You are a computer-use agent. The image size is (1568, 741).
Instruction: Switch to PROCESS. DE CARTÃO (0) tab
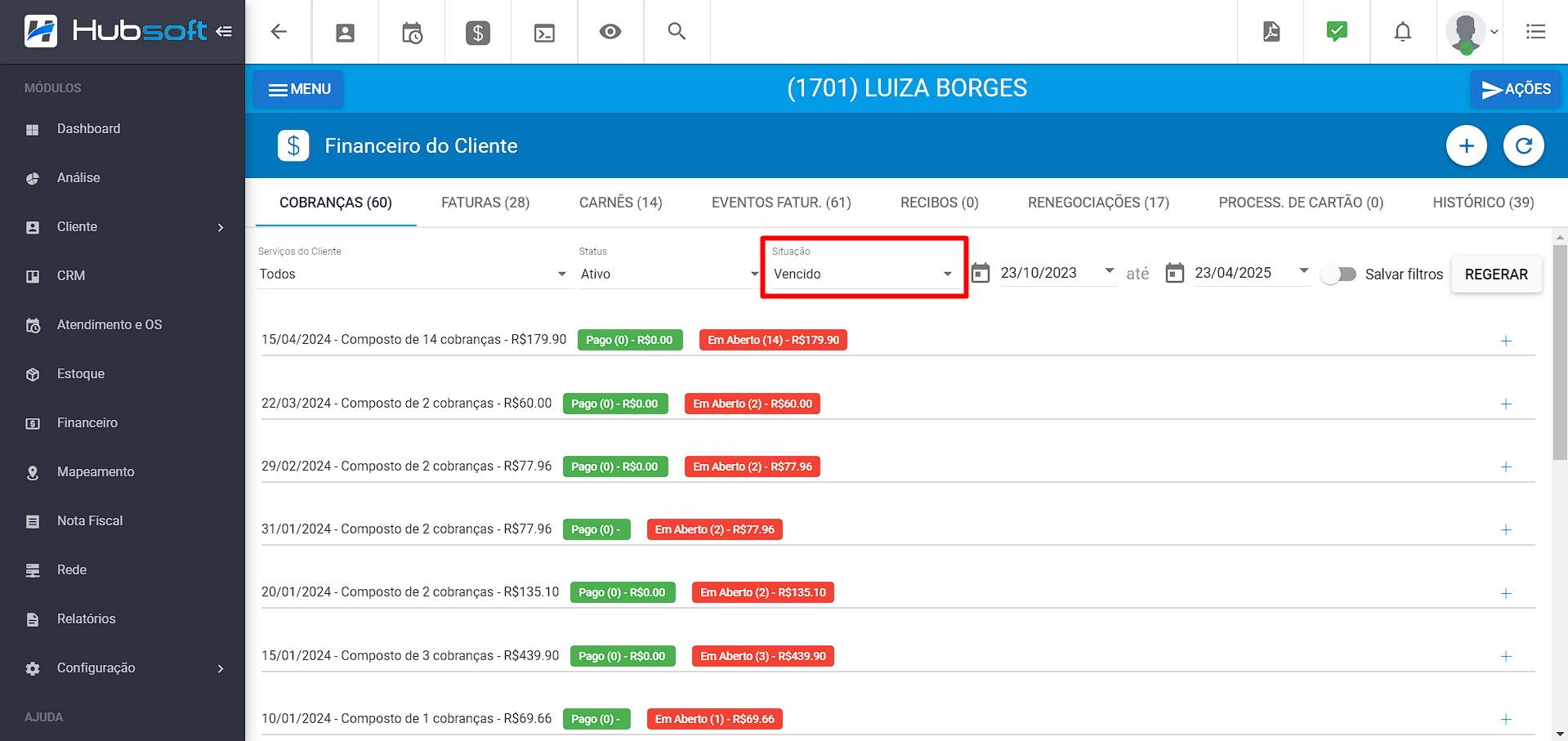tap(1301, 203)
